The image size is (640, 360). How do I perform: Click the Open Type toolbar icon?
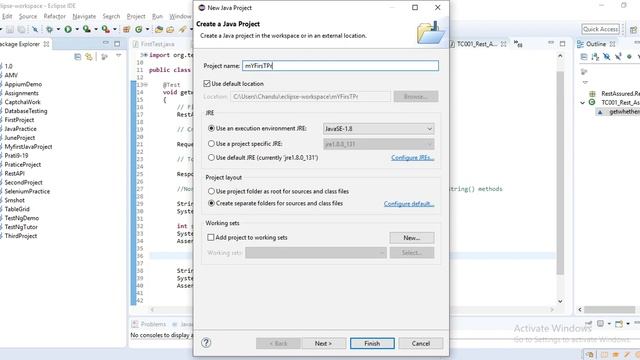159,29
